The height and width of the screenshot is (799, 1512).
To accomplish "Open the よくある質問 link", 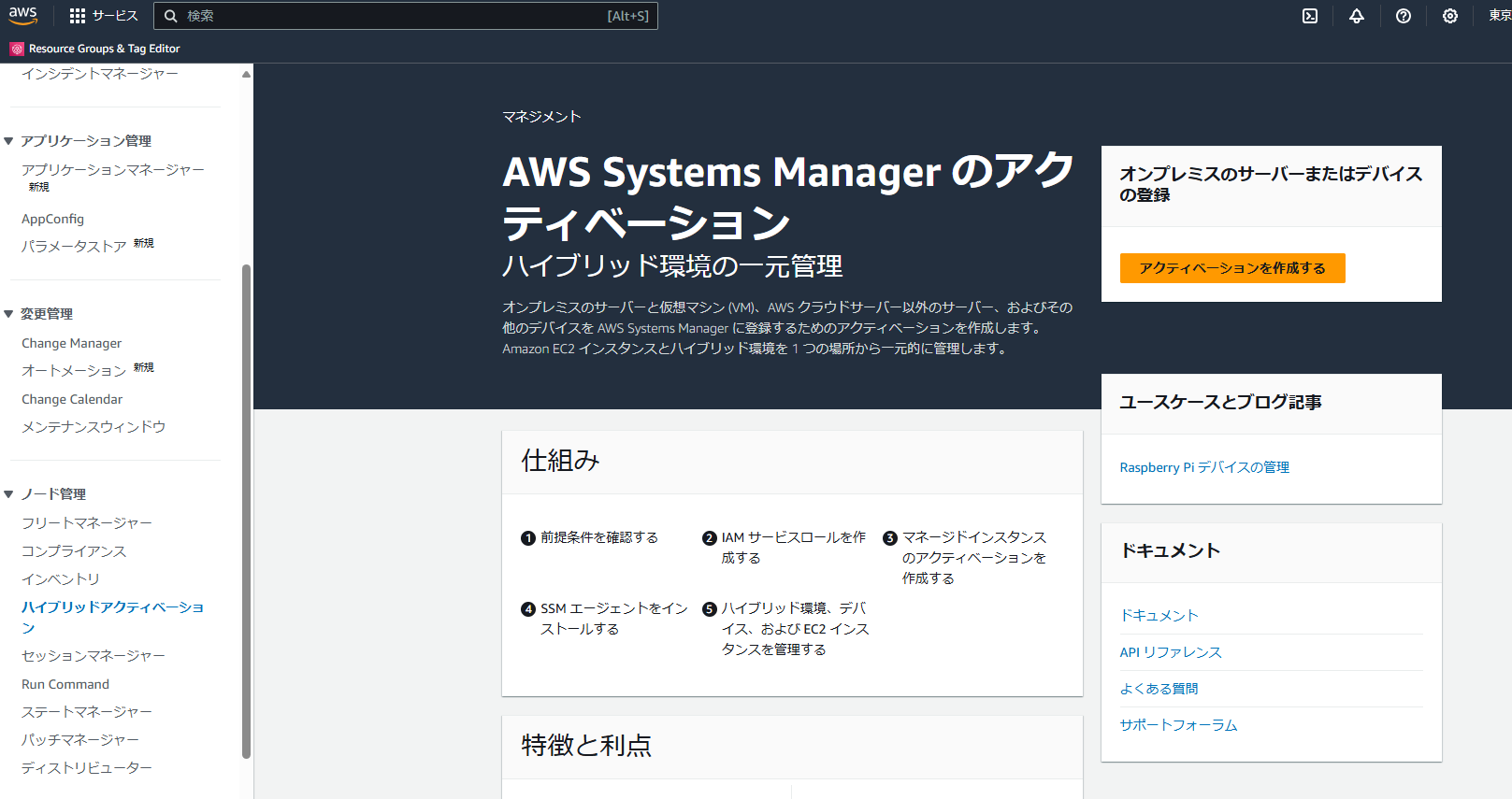I will tap(1159, 689).
